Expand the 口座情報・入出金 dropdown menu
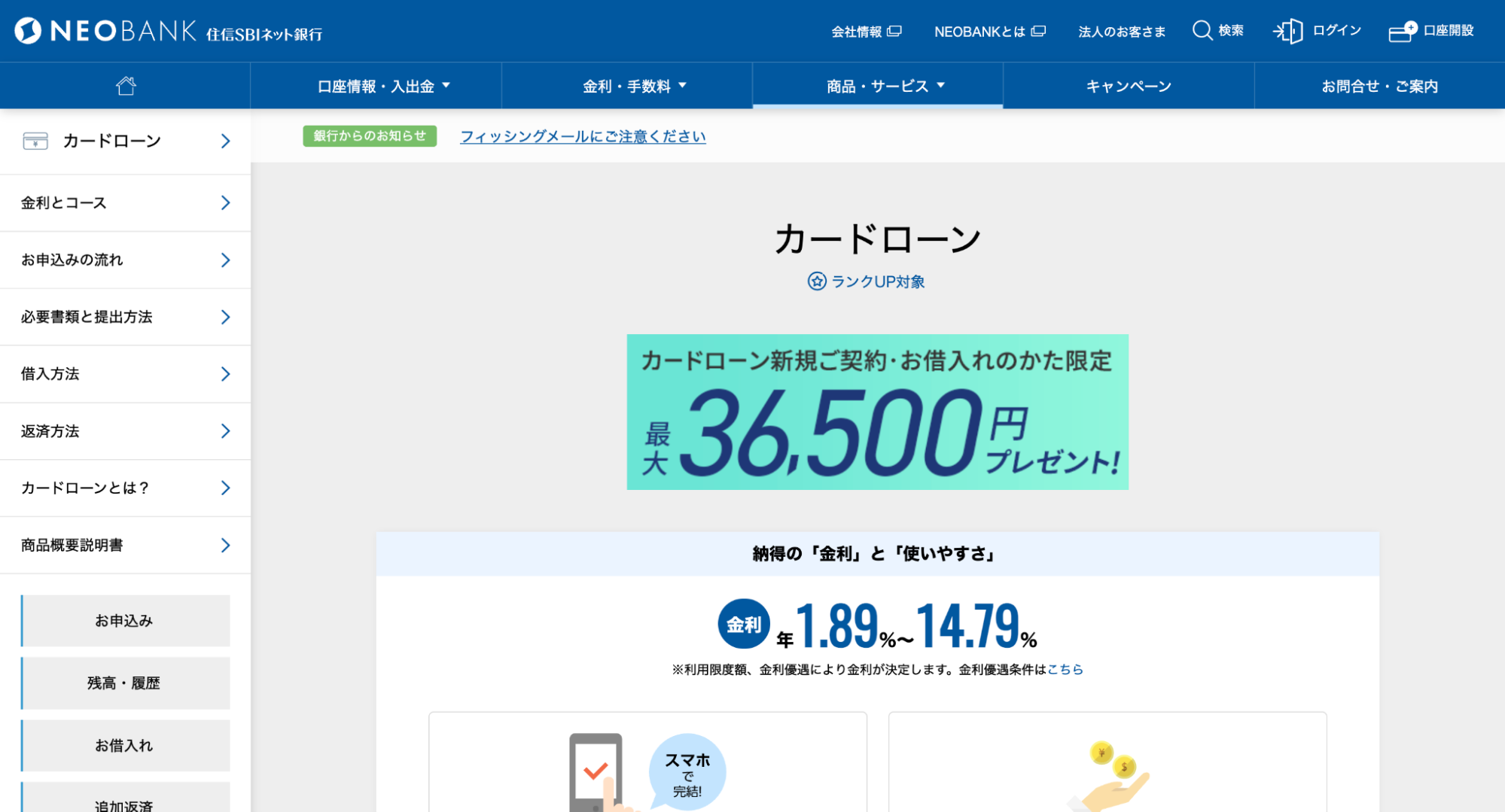 click(383, 86)
